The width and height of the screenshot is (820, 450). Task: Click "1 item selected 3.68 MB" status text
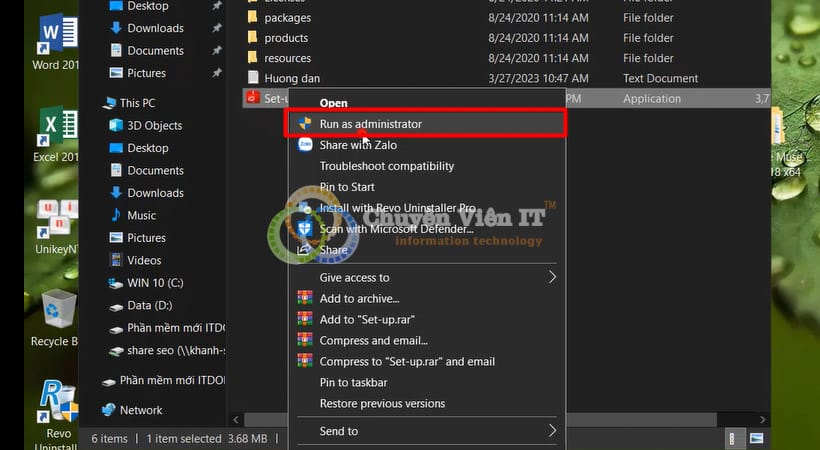click(x=207, y=438)
